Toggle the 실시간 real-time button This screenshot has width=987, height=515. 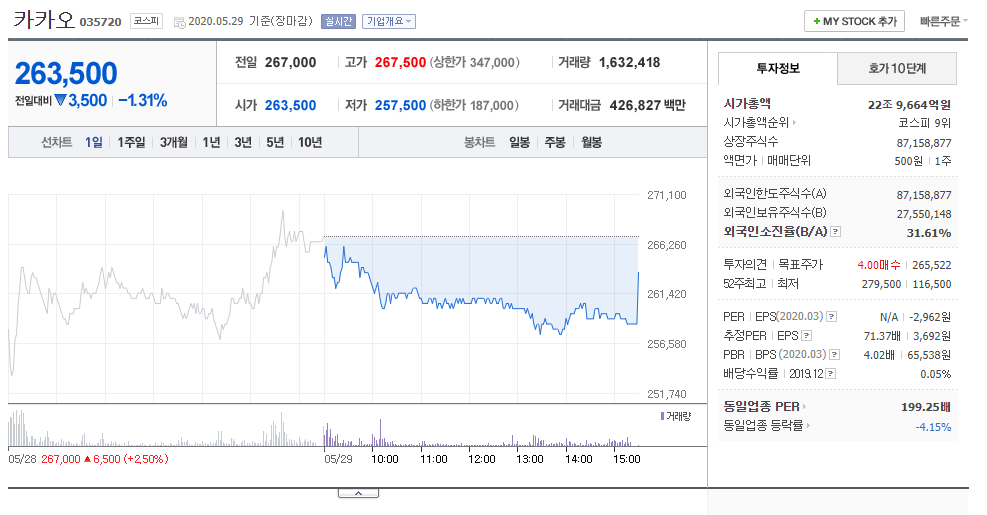click(339, 21)
